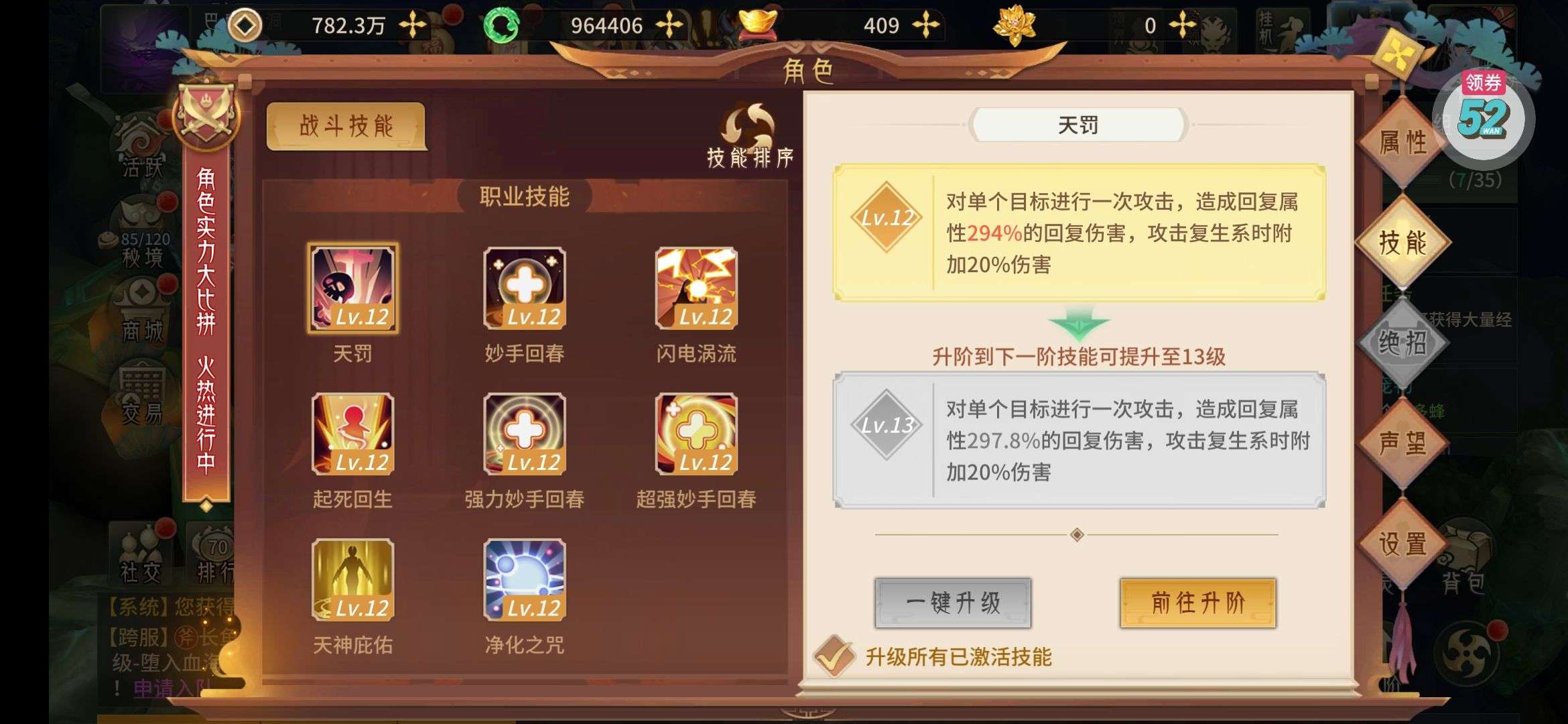Select the 强力妙手回春 skill icon
Screen dimensions: 1568x724
(525, 434)
